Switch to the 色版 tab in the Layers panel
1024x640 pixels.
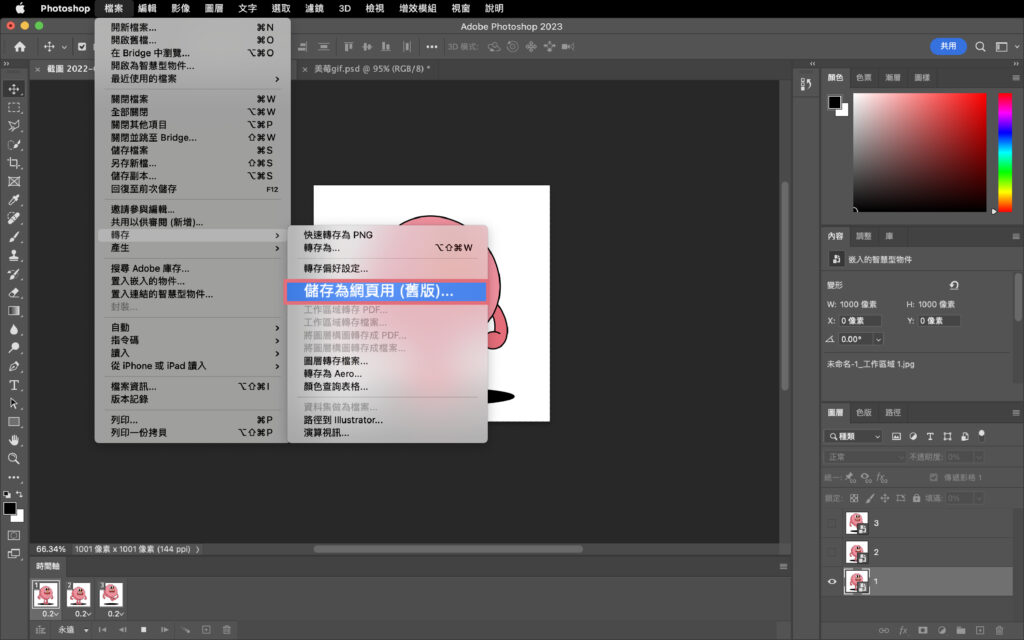863,411
